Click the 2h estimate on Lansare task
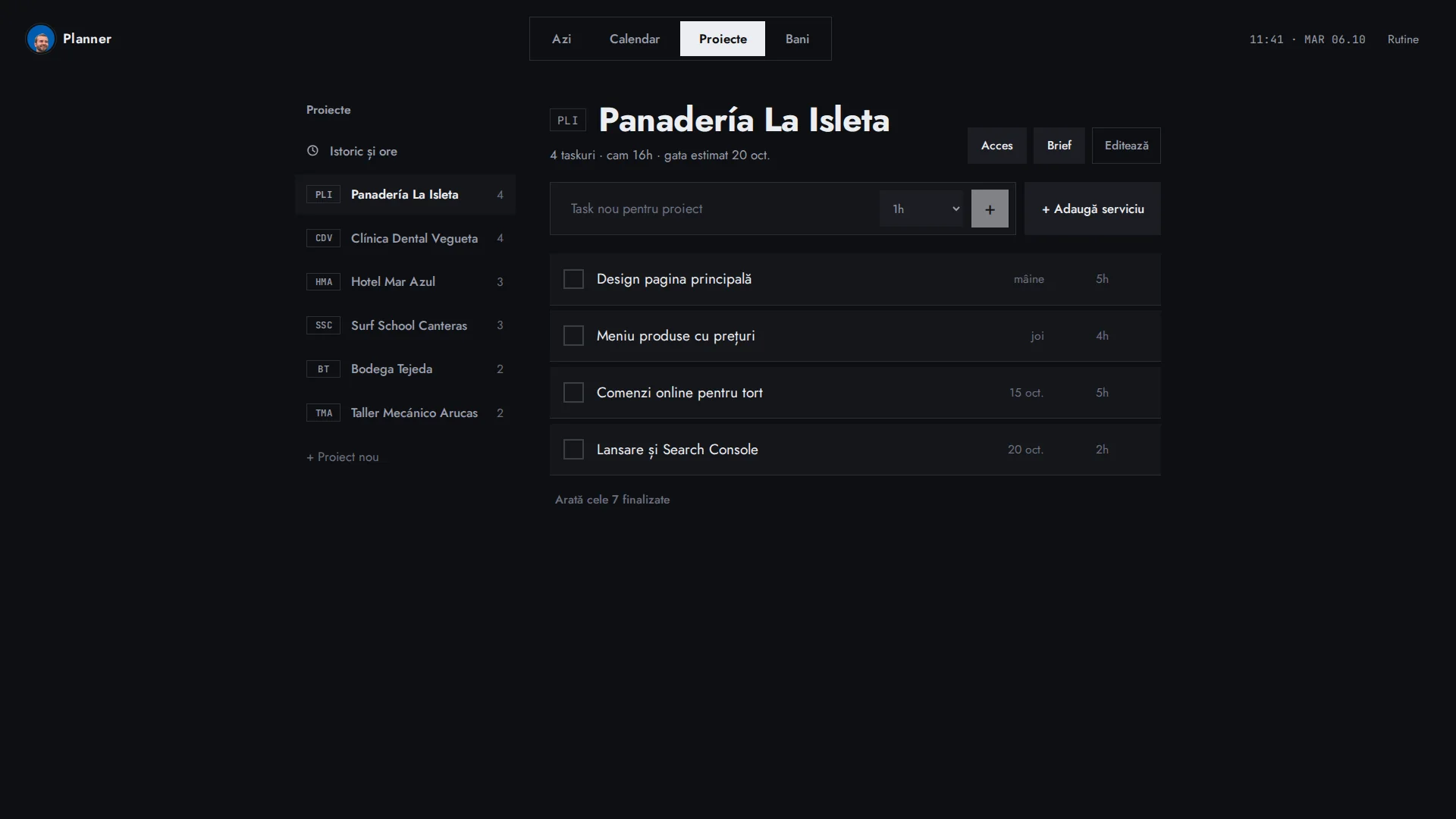Viewport: 1456px width, 819px height. coord(1102,450)
